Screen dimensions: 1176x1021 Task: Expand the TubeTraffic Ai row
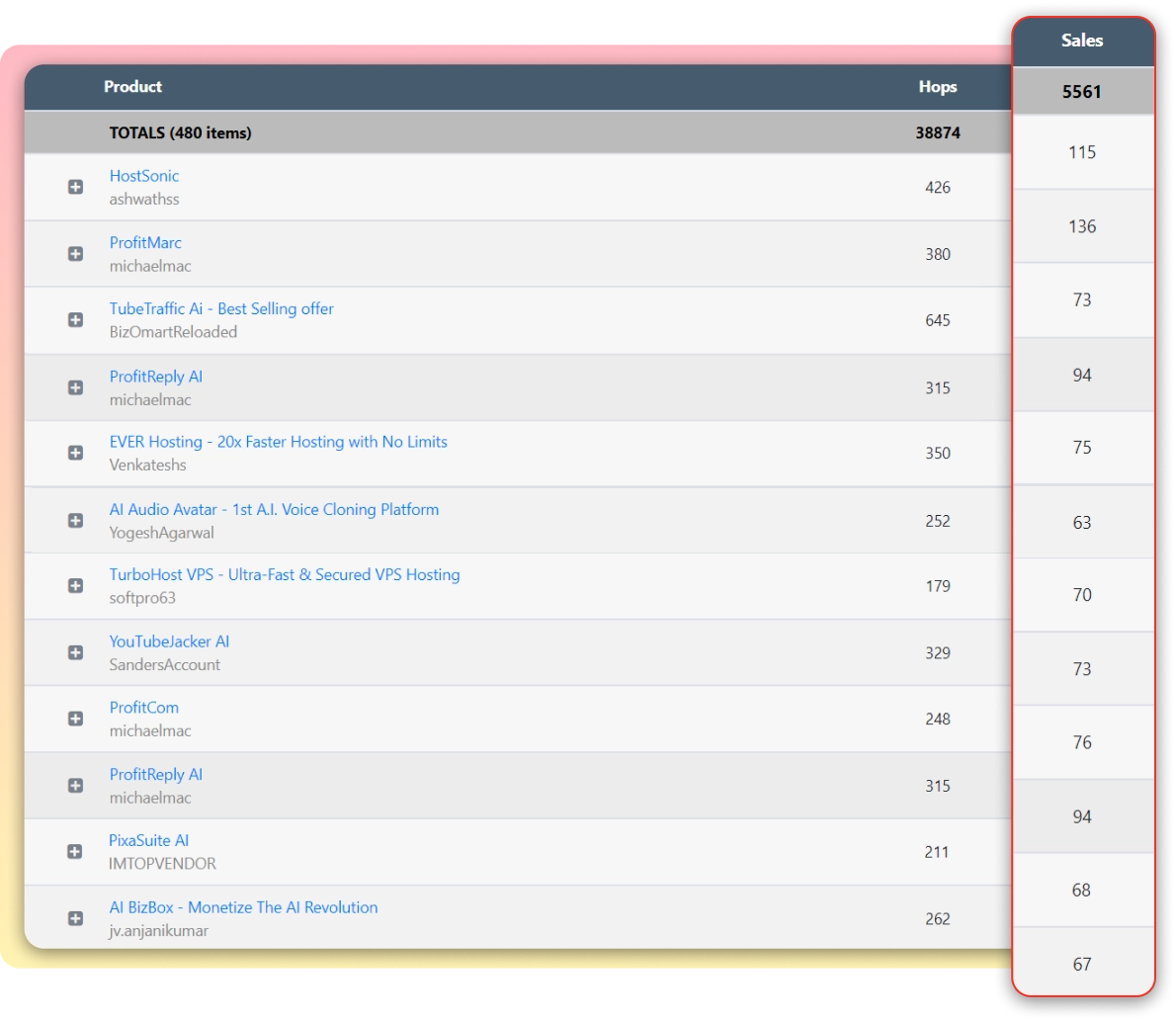76,320
